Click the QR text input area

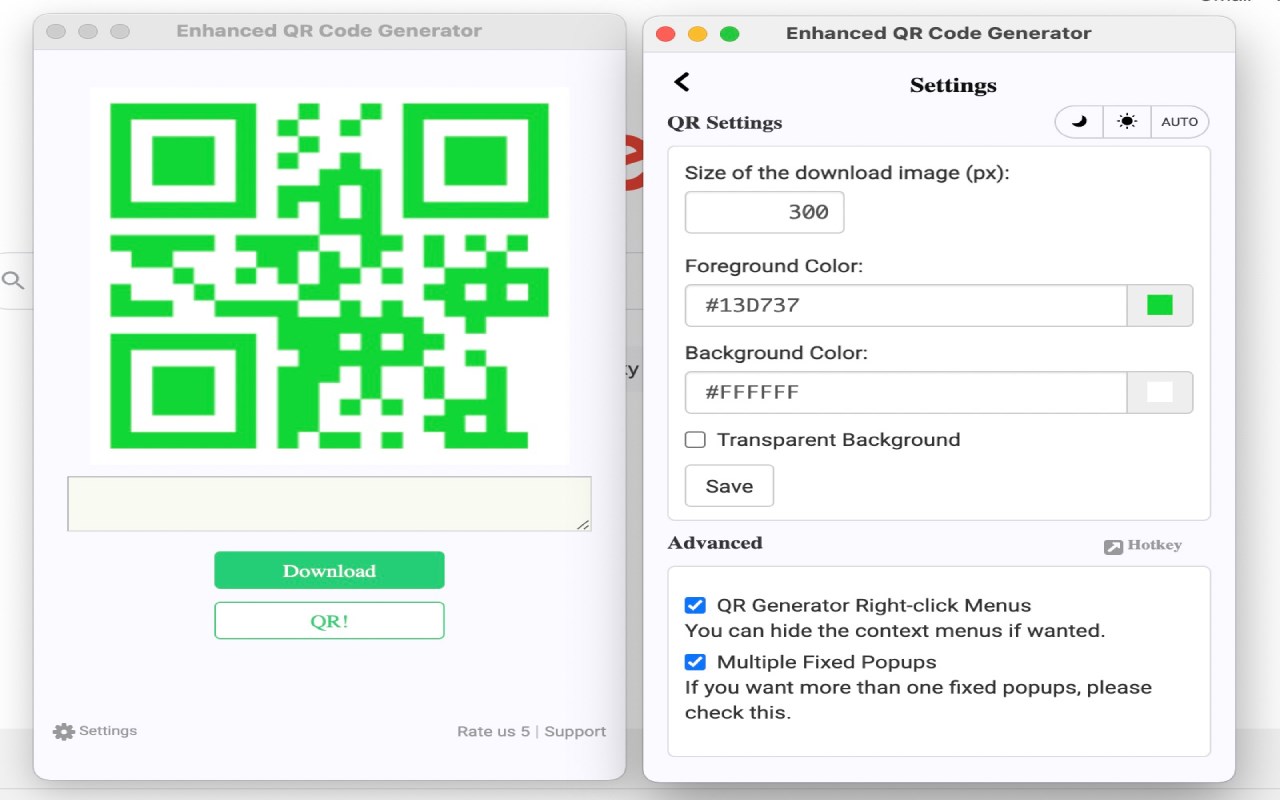pyautogui.click(x=329, y=503)
